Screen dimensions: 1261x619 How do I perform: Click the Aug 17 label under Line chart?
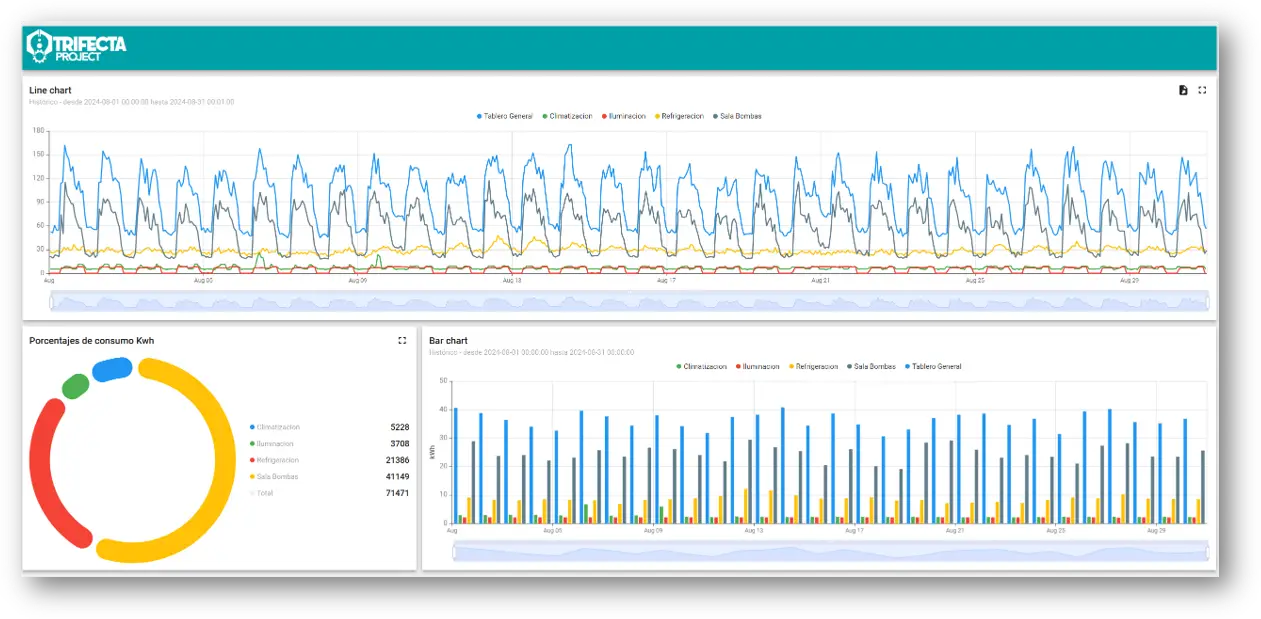point(666,281)
